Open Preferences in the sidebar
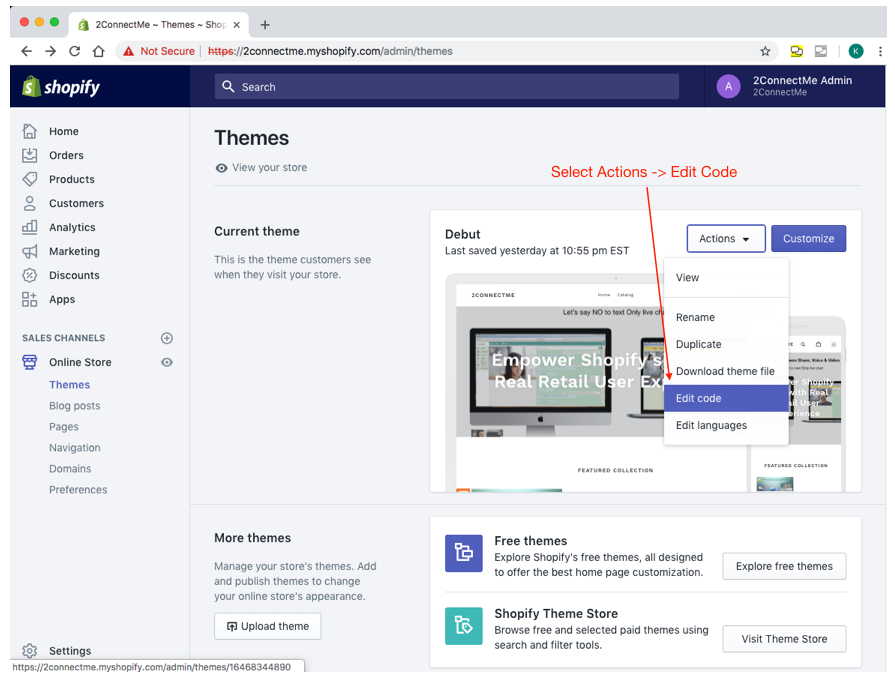 point(78,490)
